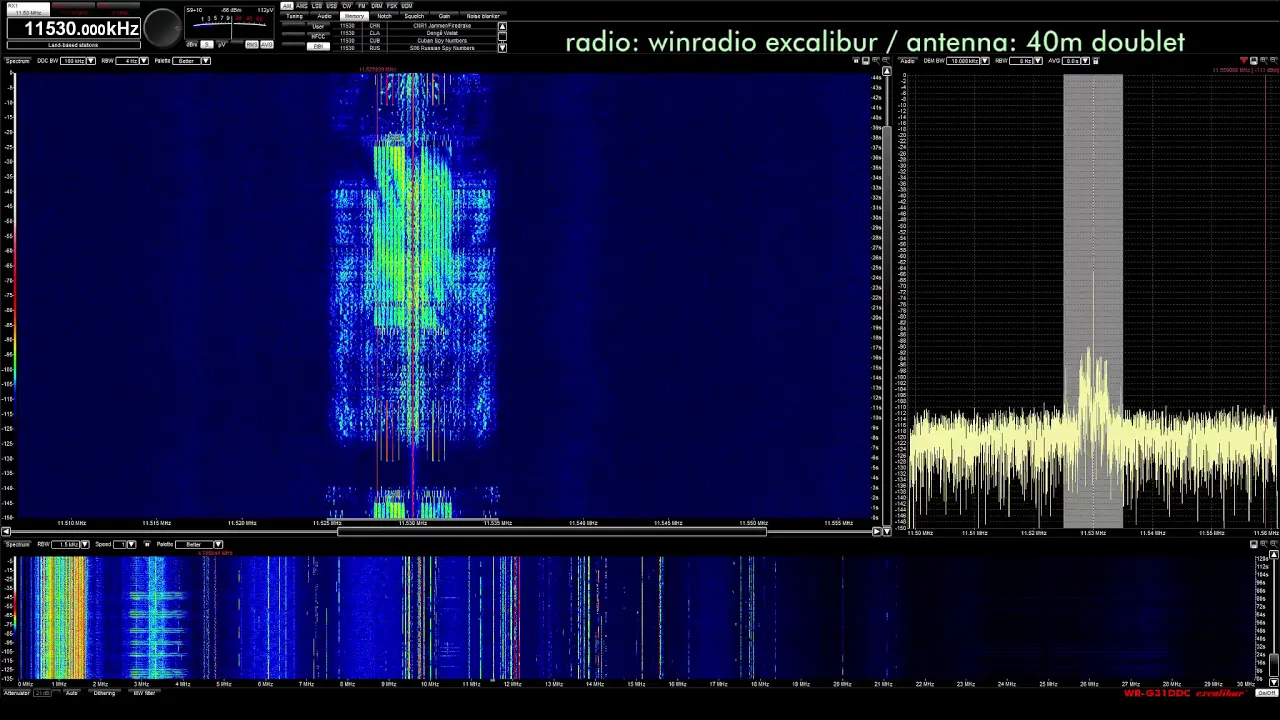Zoom in on the audio spectrum
The height and width of the screenshot is (720, 1280).
coord(1264,61)
